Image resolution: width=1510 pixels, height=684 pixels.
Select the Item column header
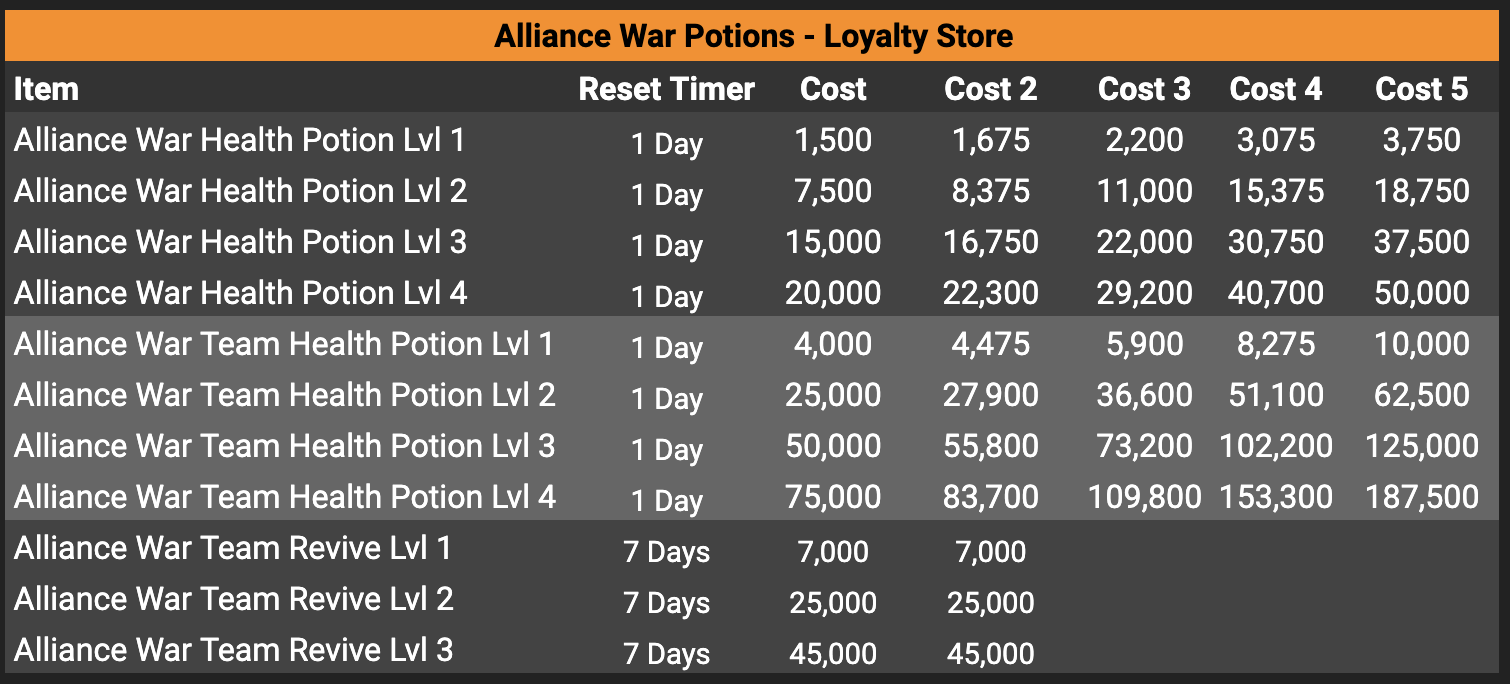[x=46, y=89]
